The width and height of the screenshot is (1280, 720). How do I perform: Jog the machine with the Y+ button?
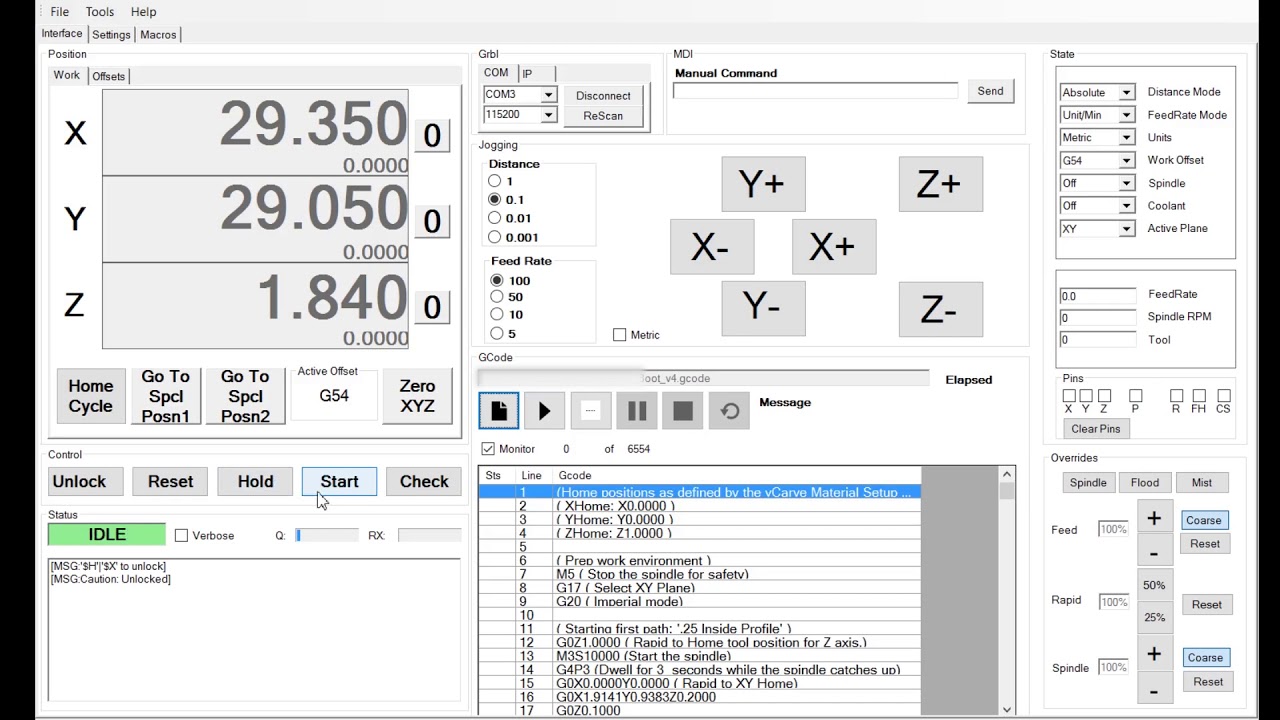tap(762, 184)
